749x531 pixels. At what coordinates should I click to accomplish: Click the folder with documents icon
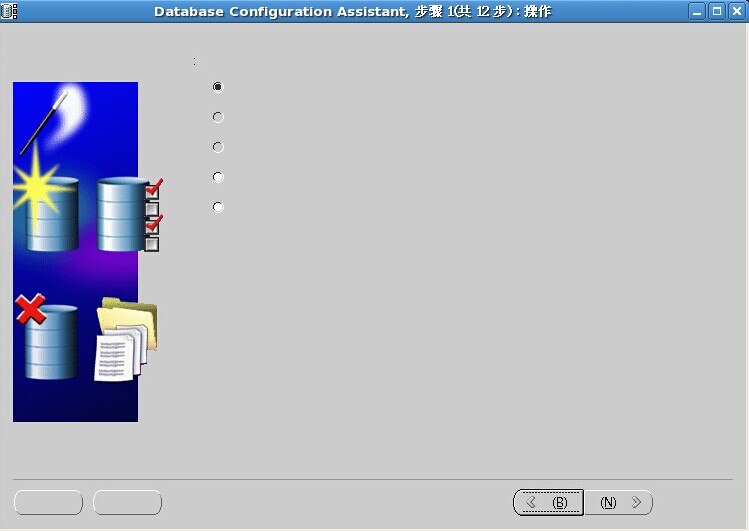(124, 342)
